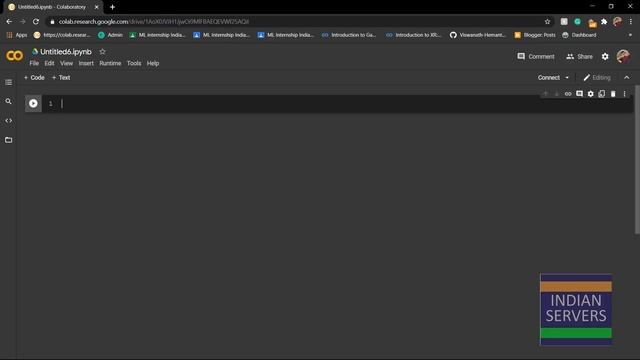Image resolution: width=640 pixels, height=360 pixels.
Task: Rename the notebook title Untitled6.ipynb
Action: click(66, 52)
